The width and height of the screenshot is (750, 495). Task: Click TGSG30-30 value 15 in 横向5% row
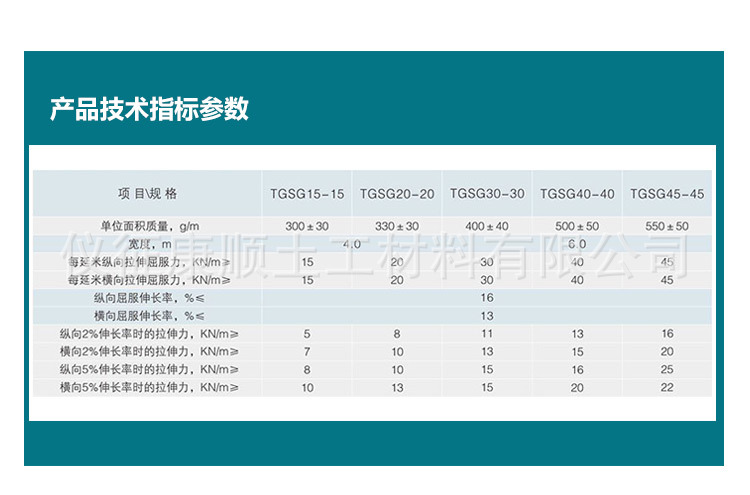coord(487,388)
